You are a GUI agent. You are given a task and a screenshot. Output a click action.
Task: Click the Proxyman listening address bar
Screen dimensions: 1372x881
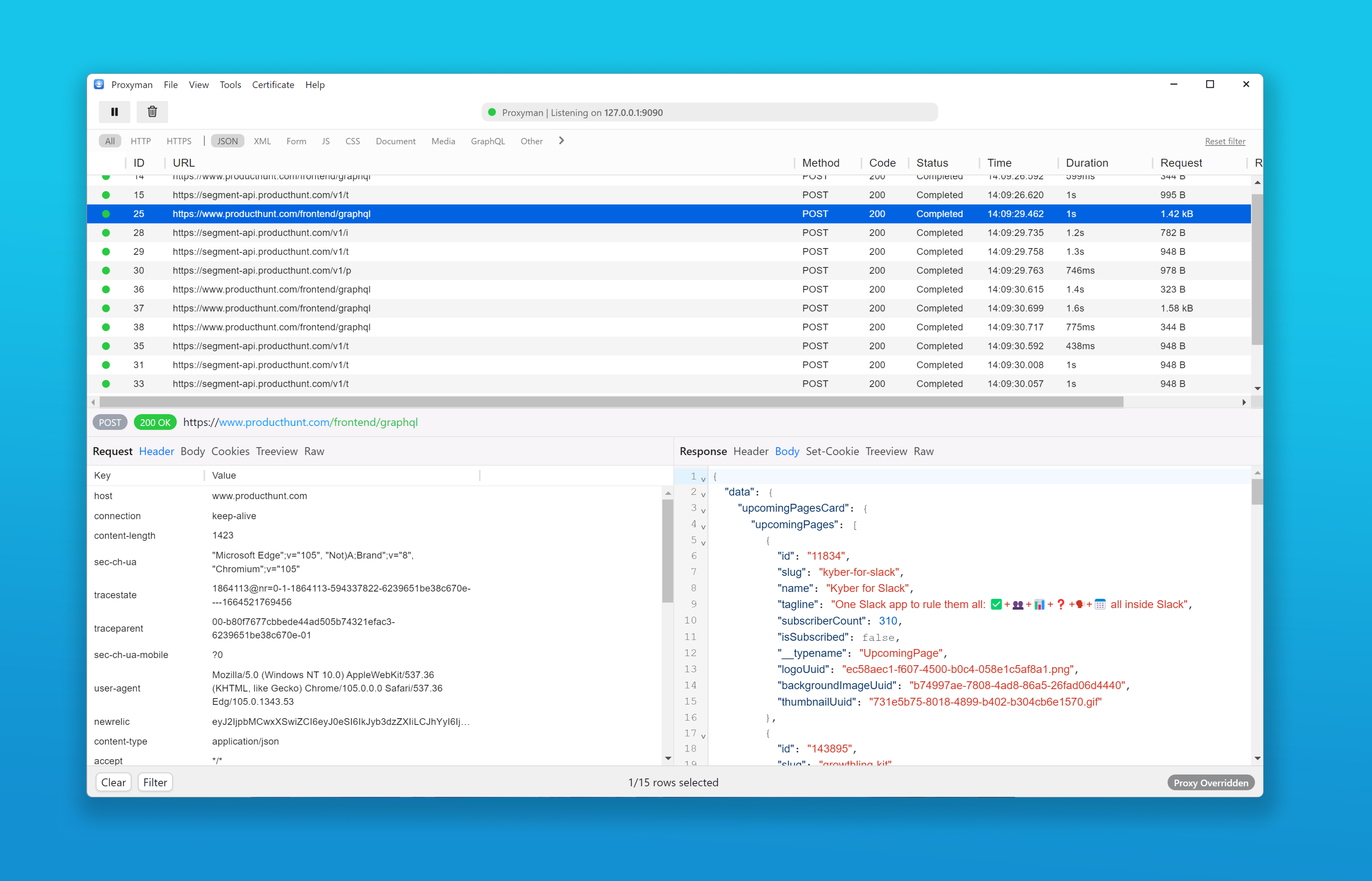tap(709, 112)
